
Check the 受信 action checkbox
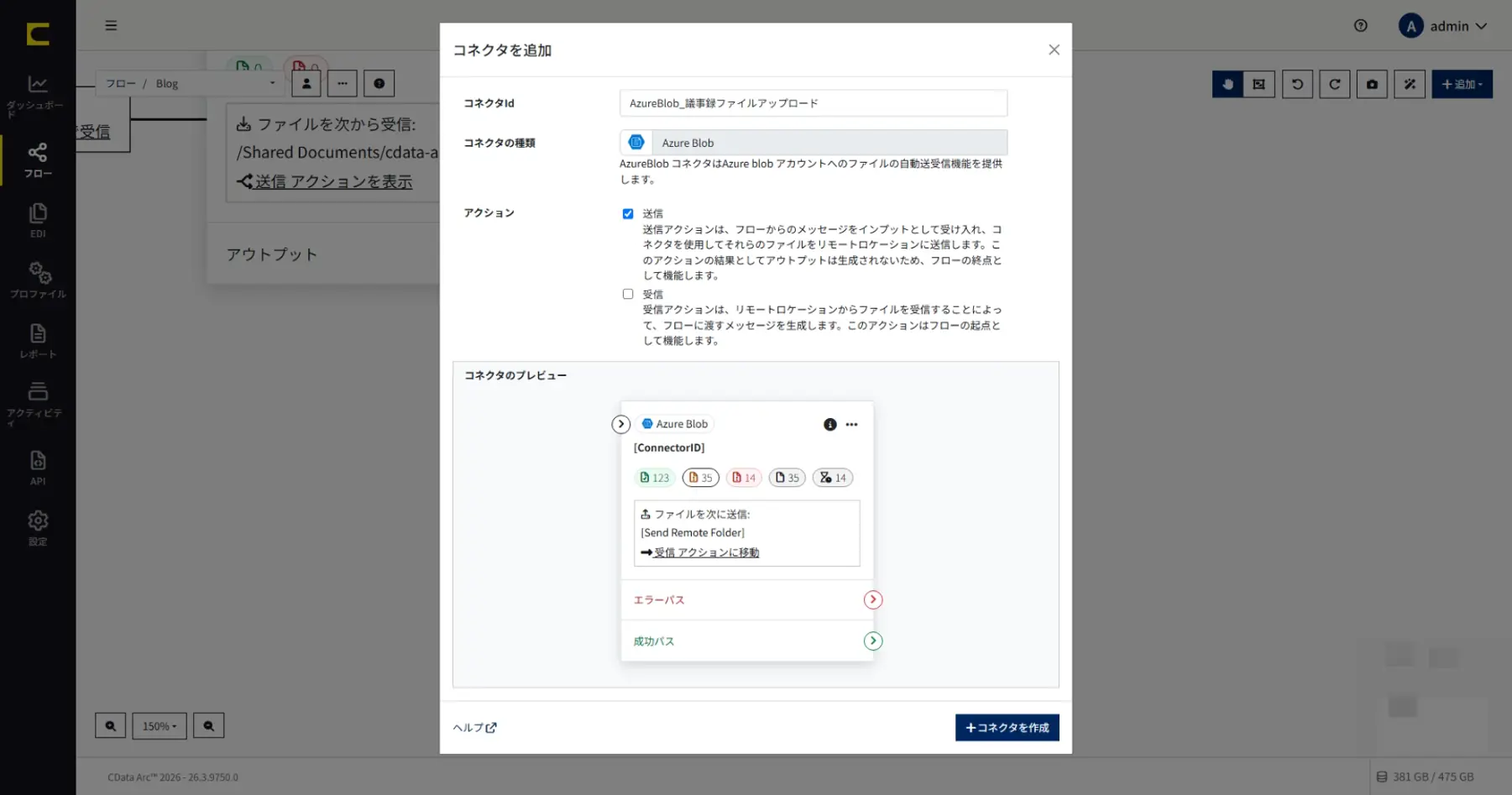628,294
